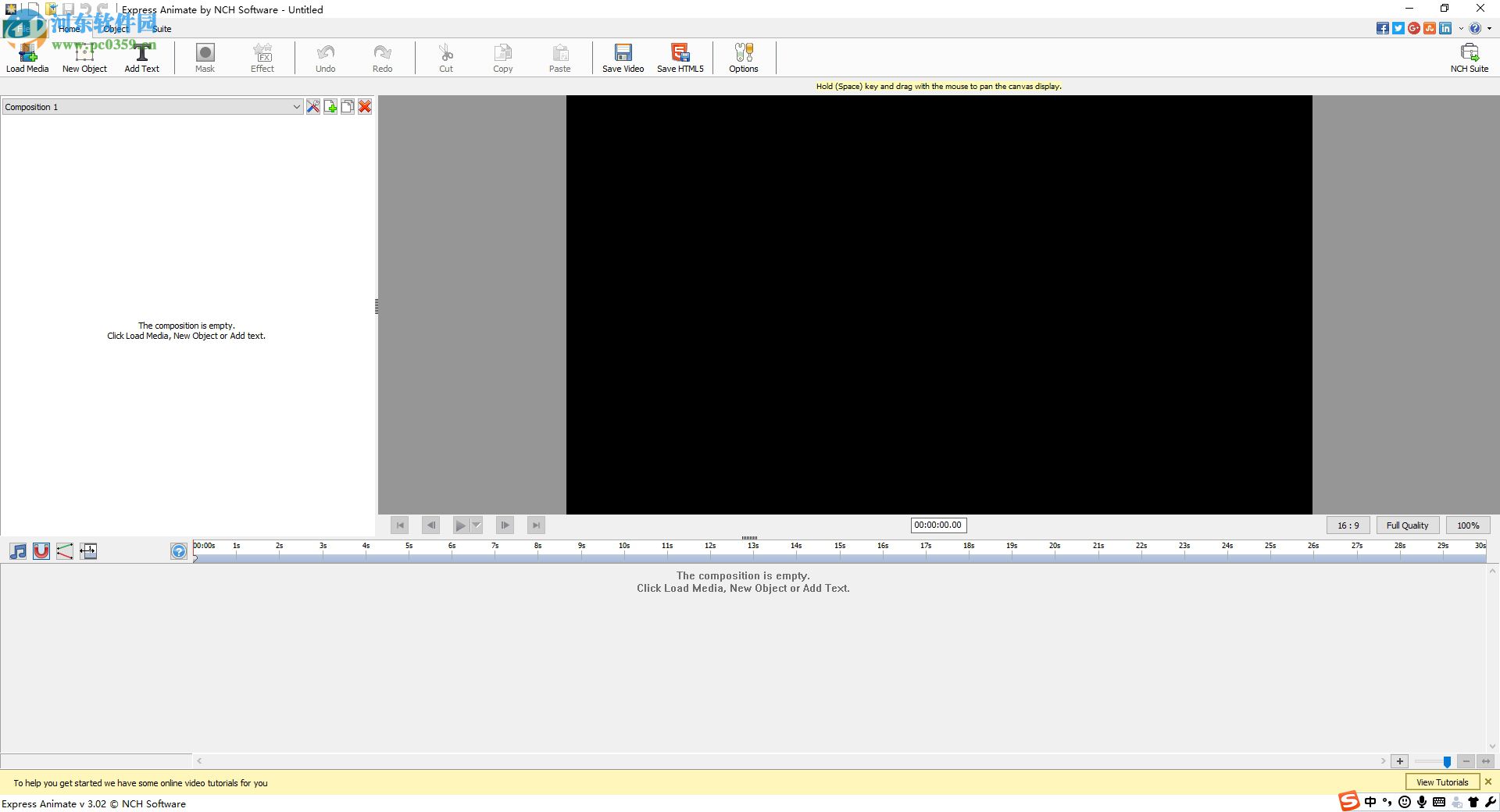The image size is (1500, 812).
Task: Zoom in the timeline with plus button
Action: point(1400,761)
